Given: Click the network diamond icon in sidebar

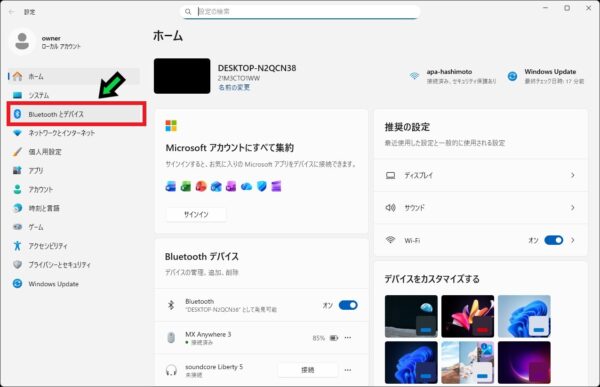Looking at the screenshot, I should click(17, 133).
